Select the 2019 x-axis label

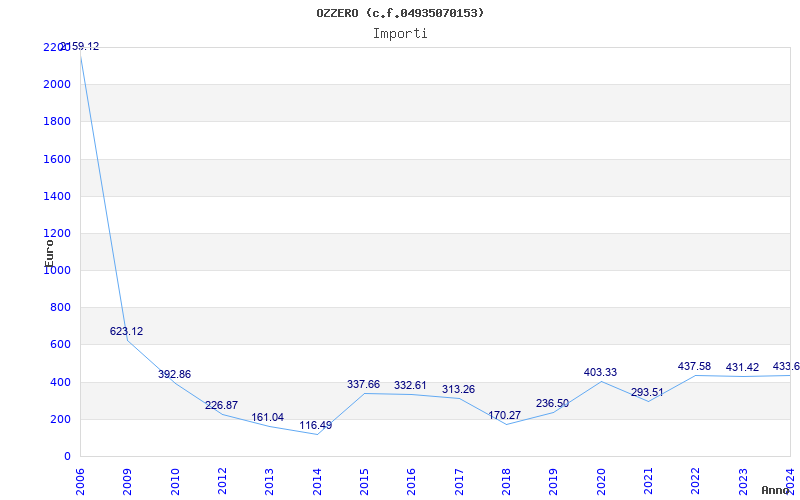pos(554,482)
